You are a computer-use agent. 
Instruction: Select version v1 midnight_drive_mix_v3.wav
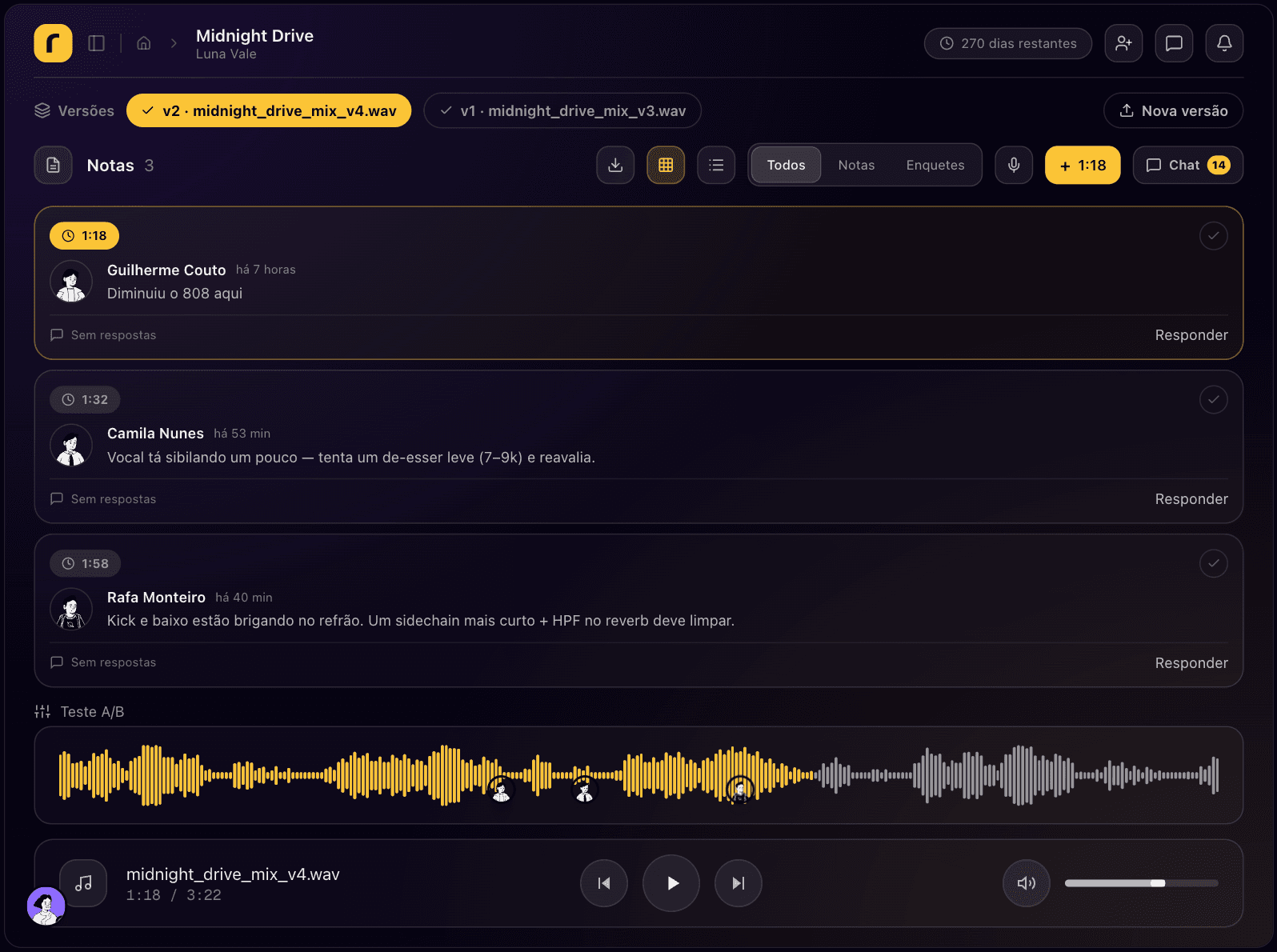[x=562, y=110]
